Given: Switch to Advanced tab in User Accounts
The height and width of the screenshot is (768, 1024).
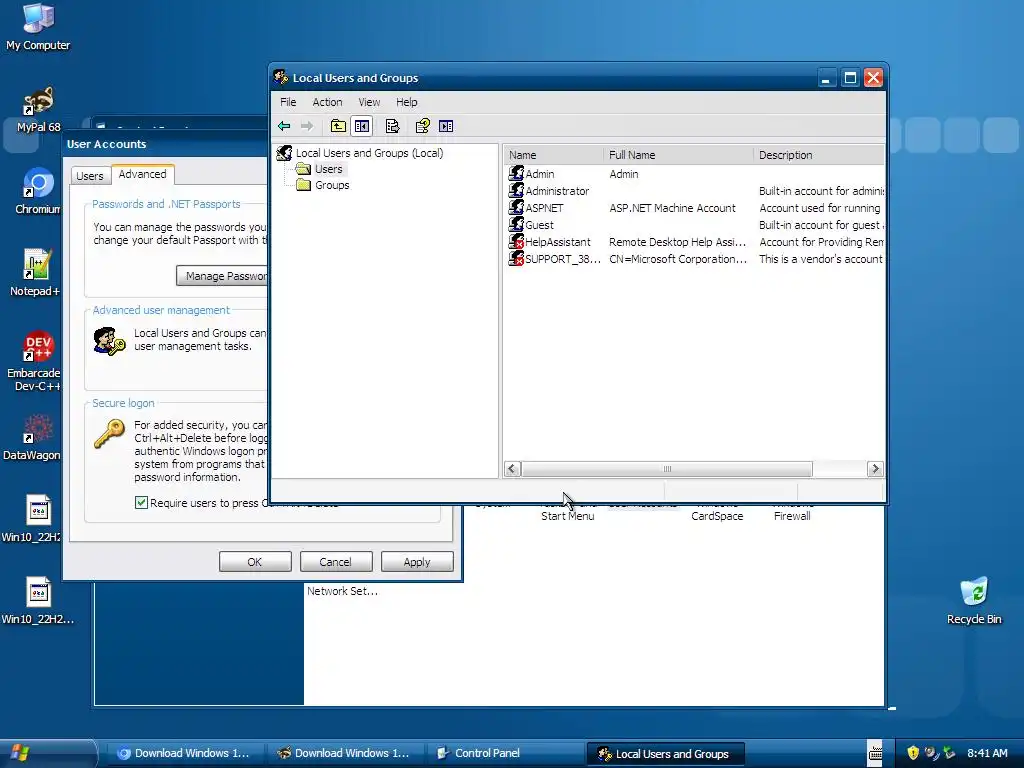Looking at the screenshot, I should [142, 174].
